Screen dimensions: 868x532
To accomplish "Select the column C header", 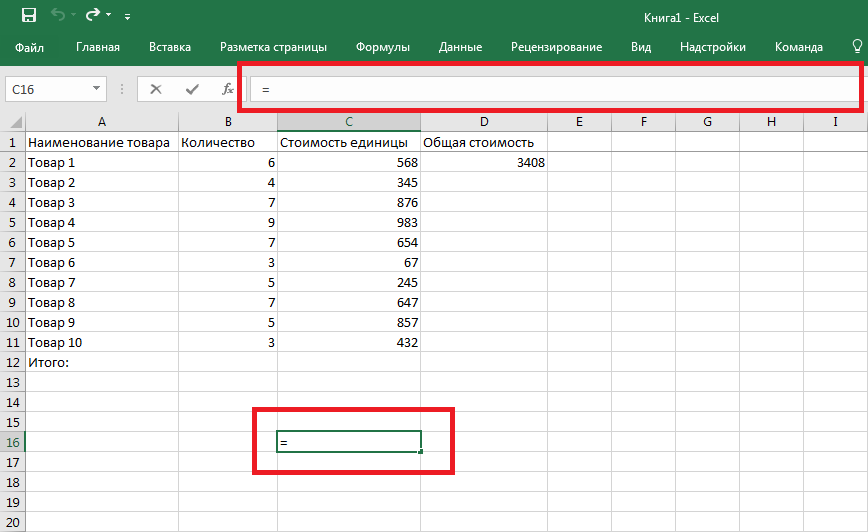I will (x=349, y=122).
